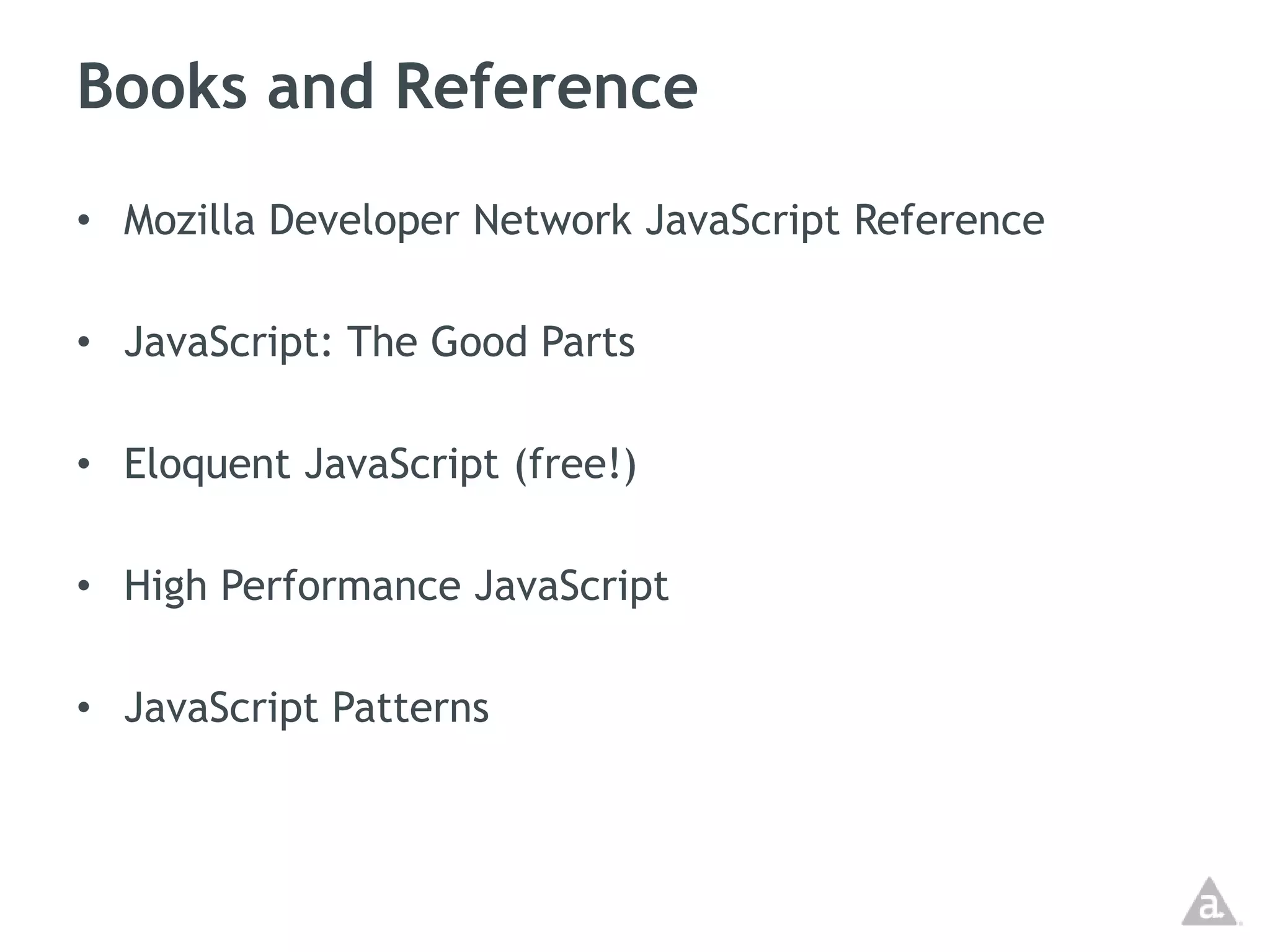Image resolution: width=1270 pixels, height=952 pixels.
Task: Click the bullet before JavaScript: The Good Parts
Action: click(x=84, y=342)
